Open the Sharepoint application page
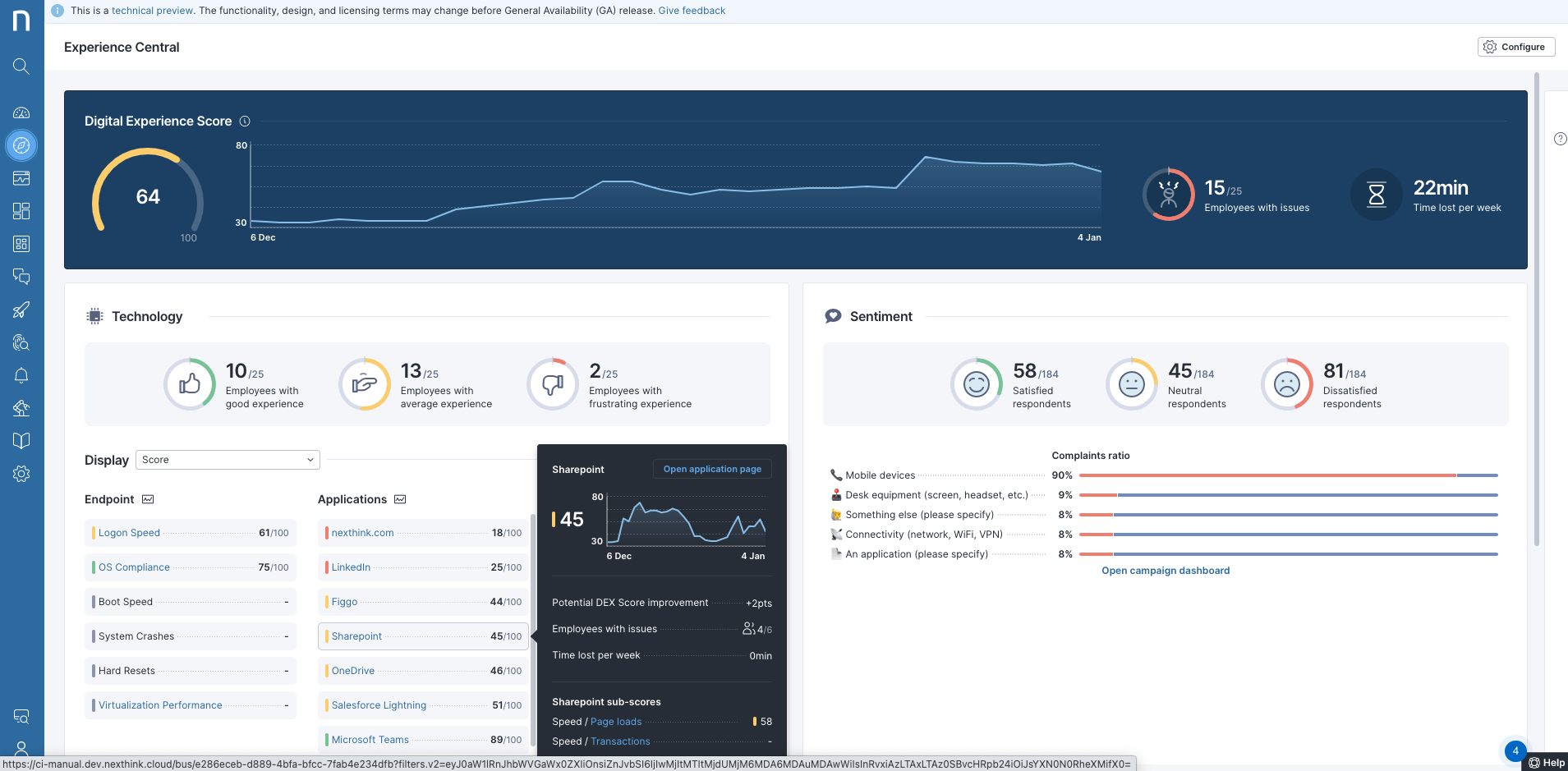Screen dimensions: 1568x771 pos(711,469)
